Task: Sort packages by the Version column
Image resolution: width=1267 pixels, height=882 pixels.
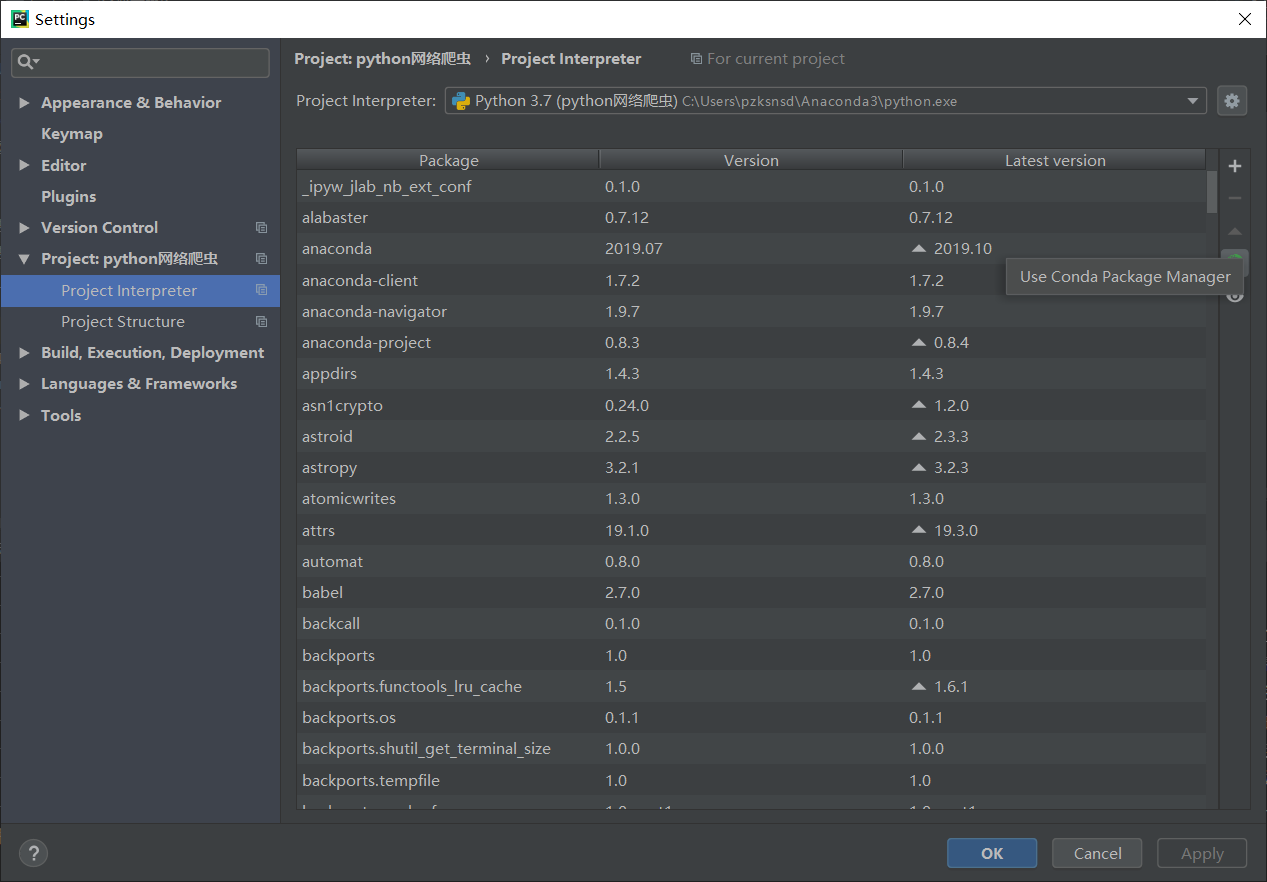Action: [750, 159]
